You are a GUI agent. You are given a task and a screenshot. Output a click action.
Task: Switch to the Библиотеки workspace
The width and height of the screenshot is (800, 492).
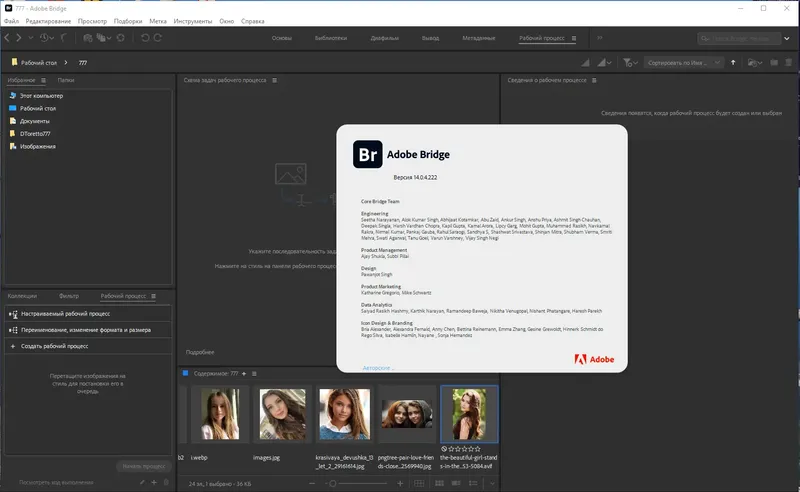(x=331, y=38)
